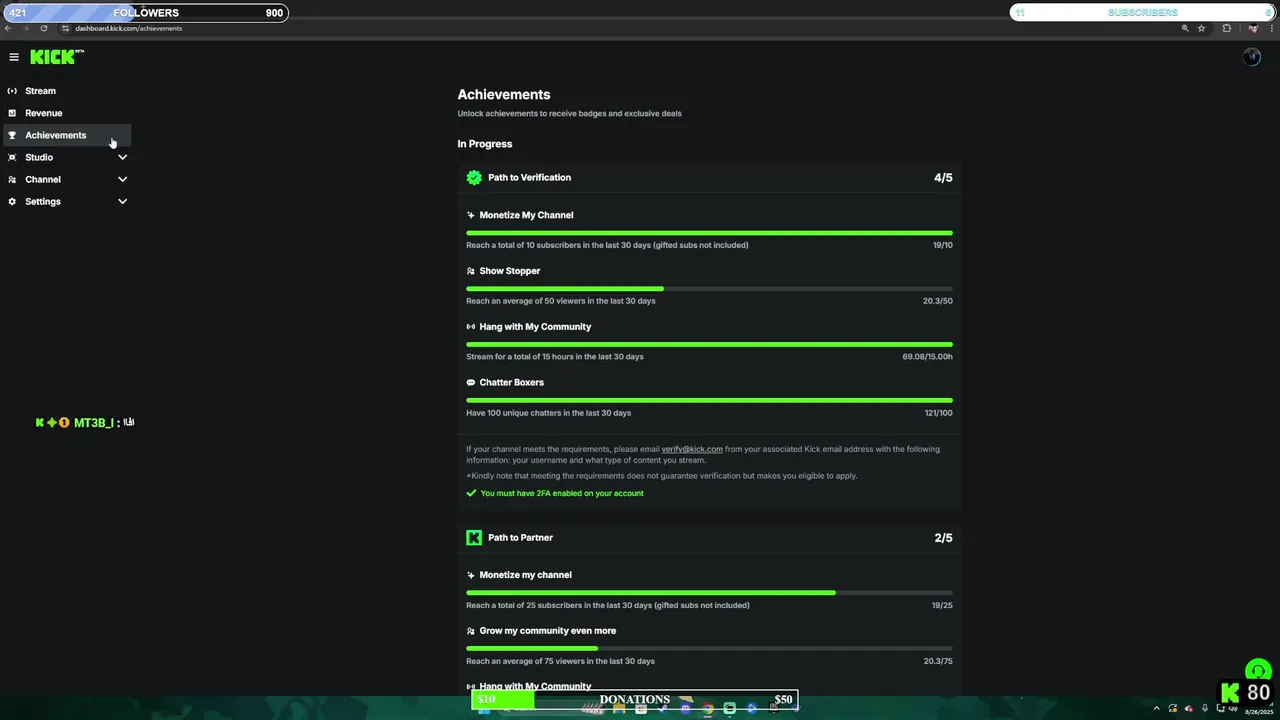Click 'Have 100 unique chatters' description text
Image resolution: width=1280 pixels, height=720 pixels.
(x=549, y=413)
